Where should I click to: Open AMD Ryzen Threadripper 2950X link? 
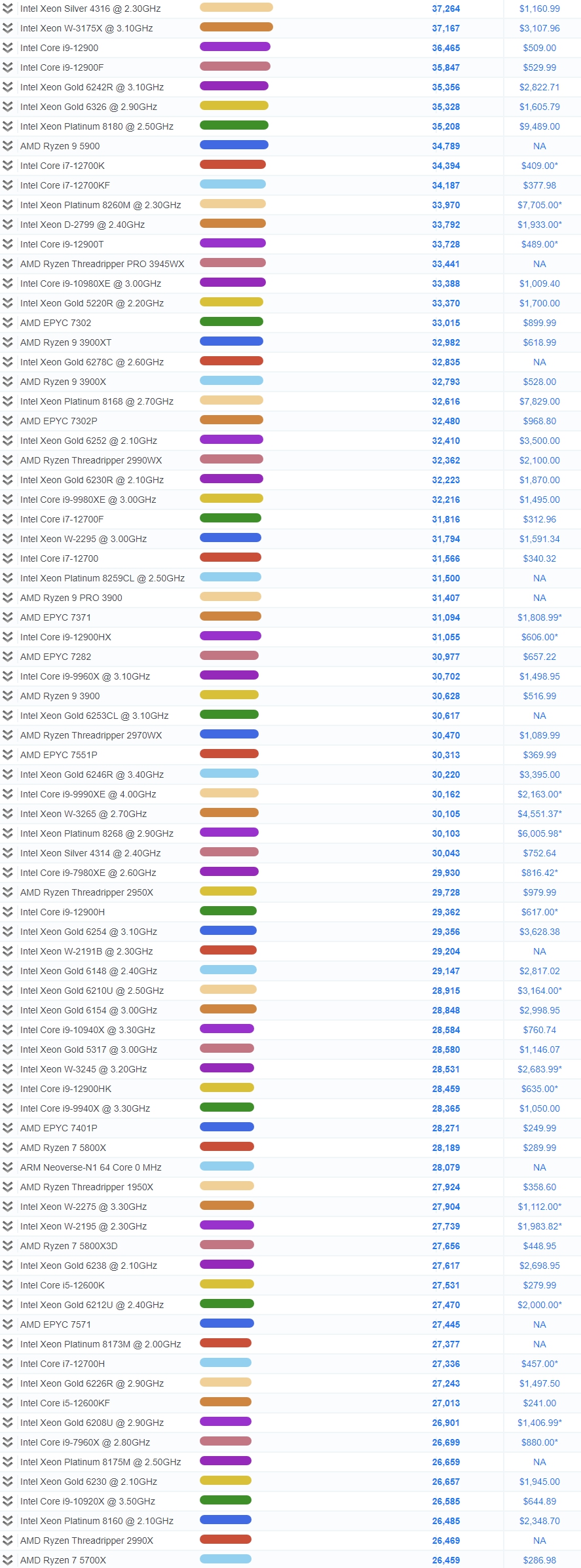(86, 892)
